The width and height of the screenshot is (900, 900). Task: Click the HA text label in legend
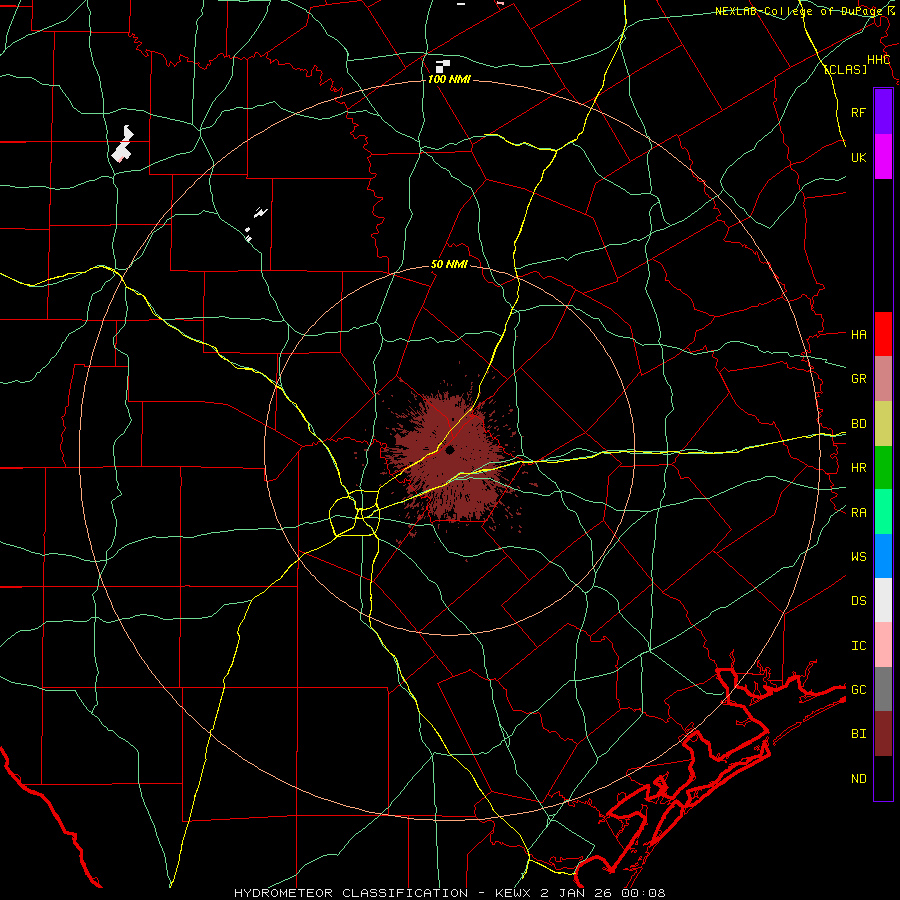click(x=858, y=335)
